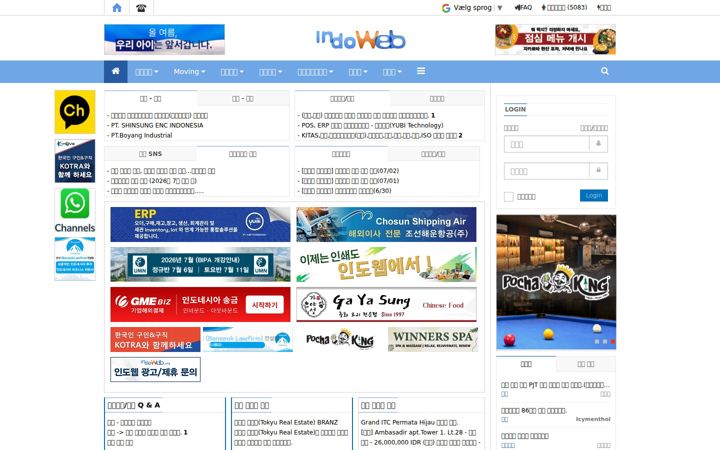Screen dimensions: 720x450
Task: Click the author name Icymenthol
Action: click(593, 419)
